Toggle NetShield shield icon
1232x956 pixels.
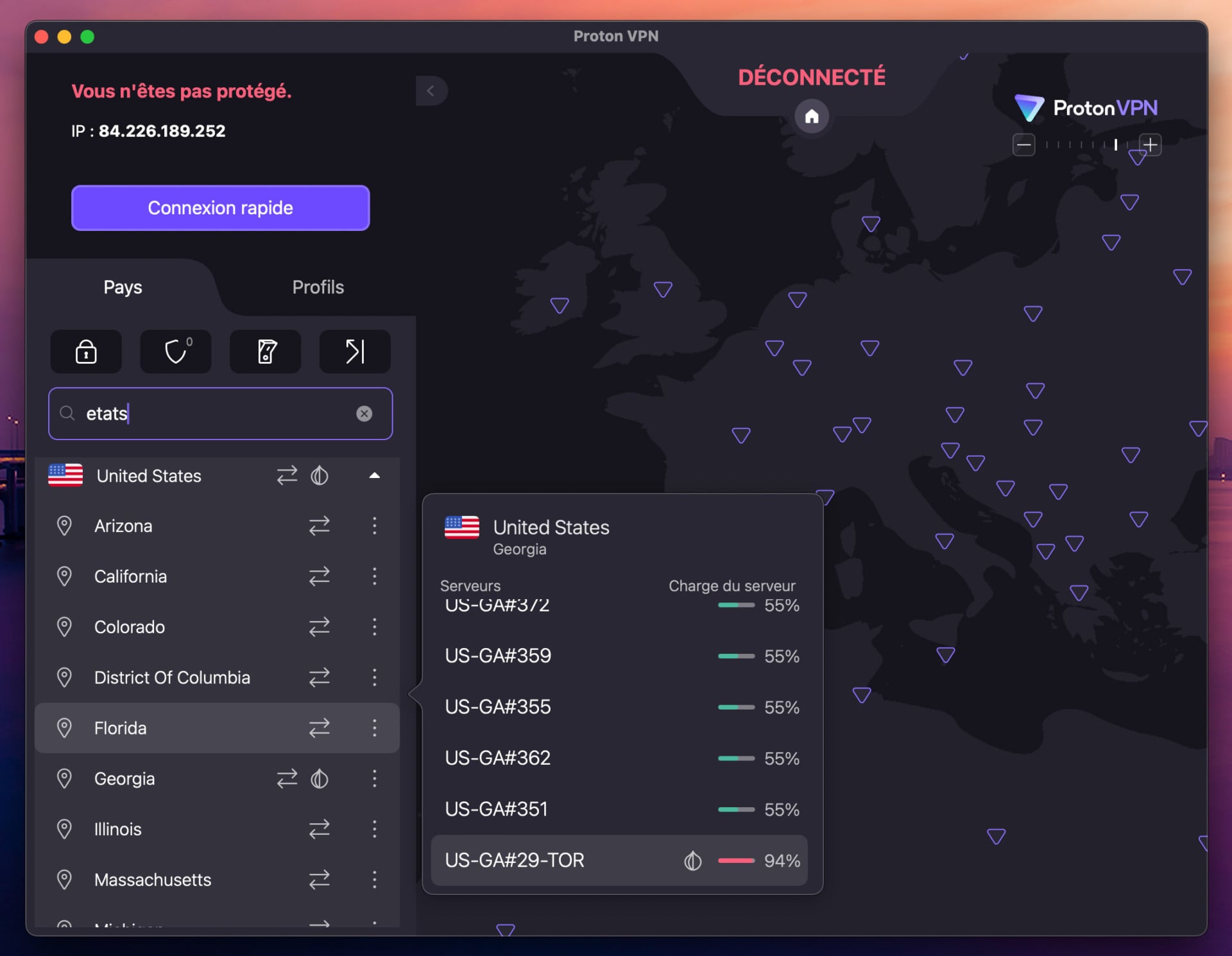coord(176,352)
